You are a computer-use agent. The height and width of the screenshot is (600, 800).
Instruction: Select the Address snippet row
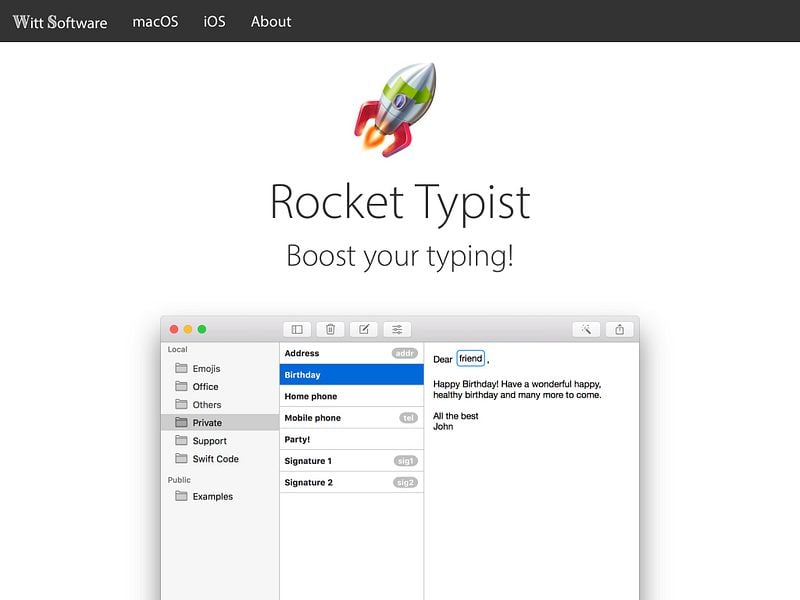pos(352,353)
